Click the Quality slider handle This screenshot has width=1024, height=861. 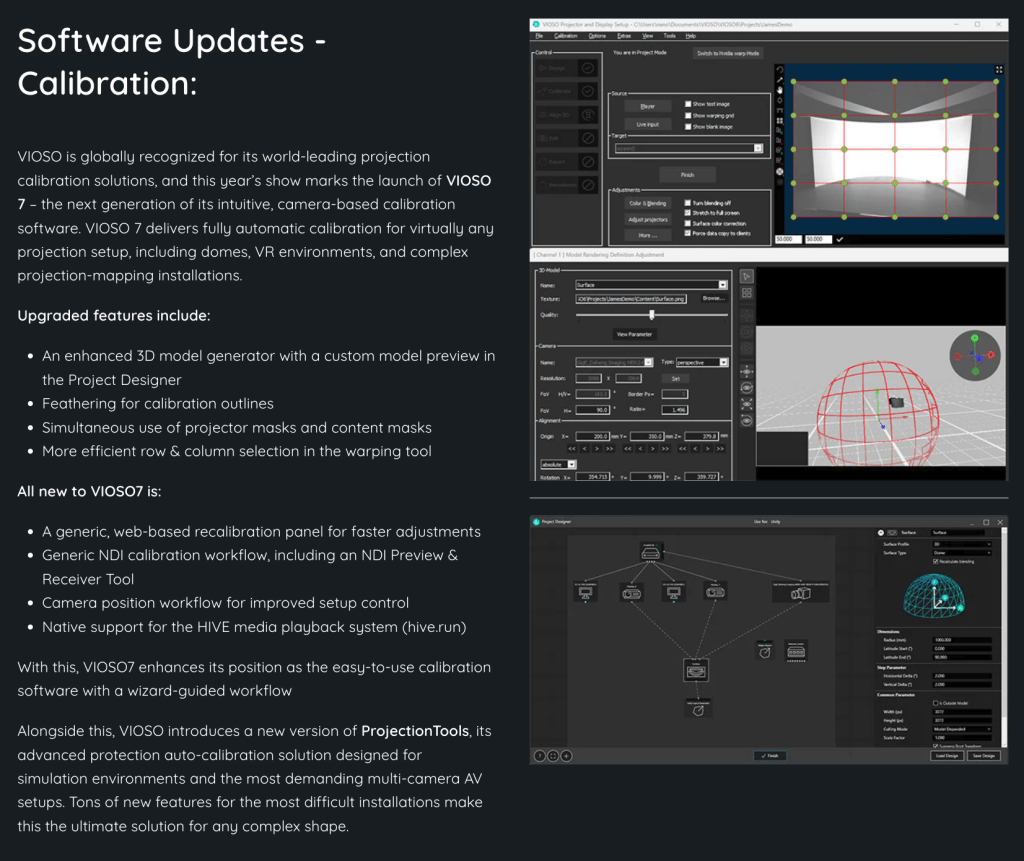click(652, 314)
